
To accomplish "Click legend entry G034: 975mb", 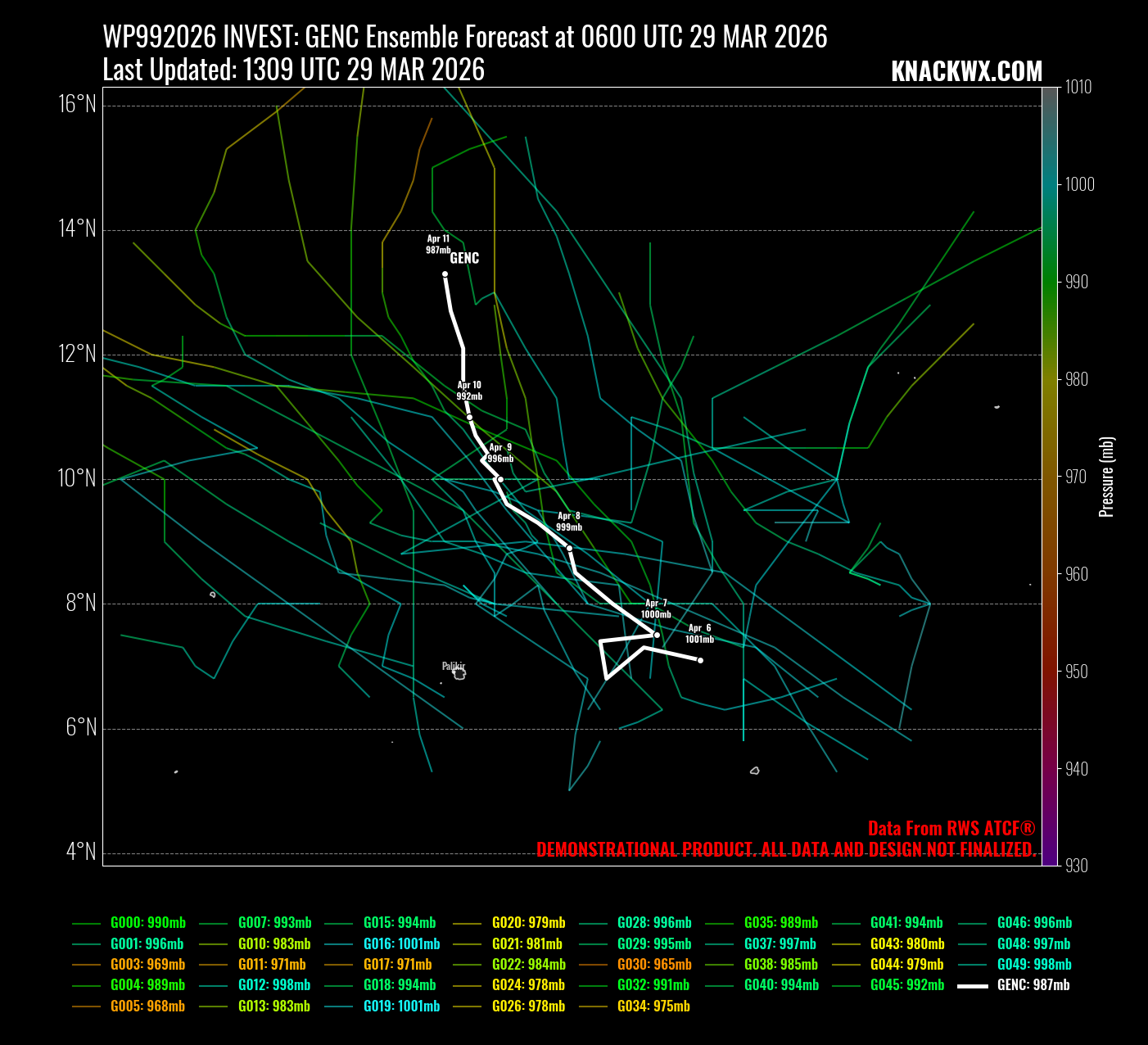I will (x=653, y=1007).
